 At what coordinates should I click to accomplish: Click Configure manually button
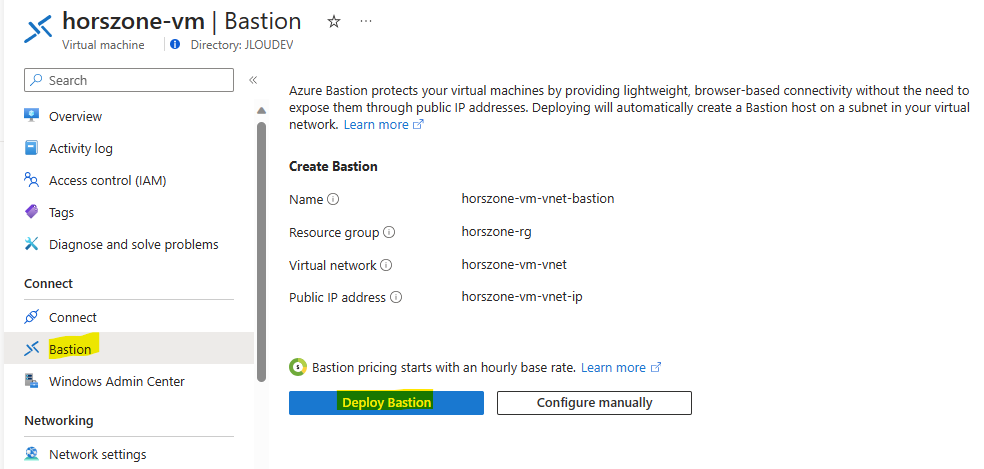pyautogui.click(x=594, y=402)
